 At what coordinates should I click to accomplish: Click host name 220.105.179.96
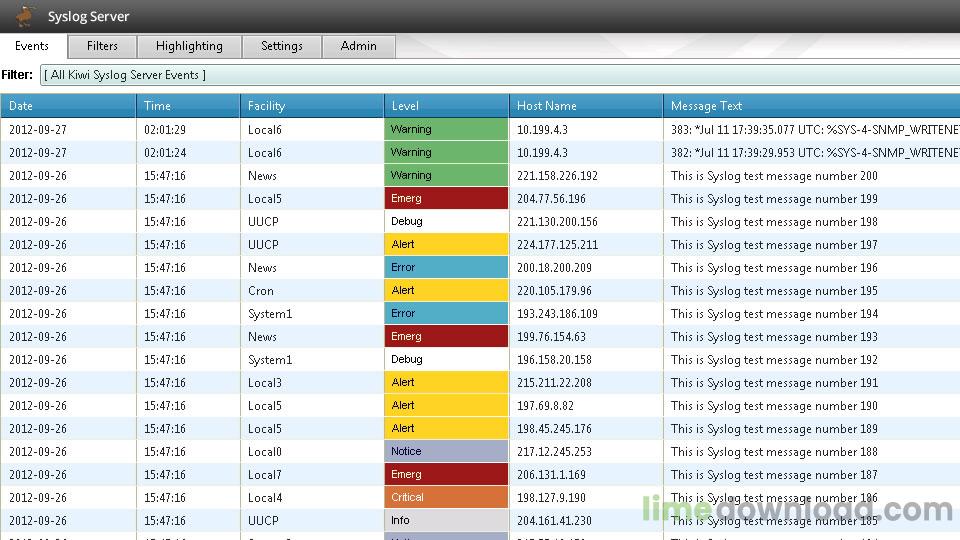pyautogui.click(x=554, y=291)
